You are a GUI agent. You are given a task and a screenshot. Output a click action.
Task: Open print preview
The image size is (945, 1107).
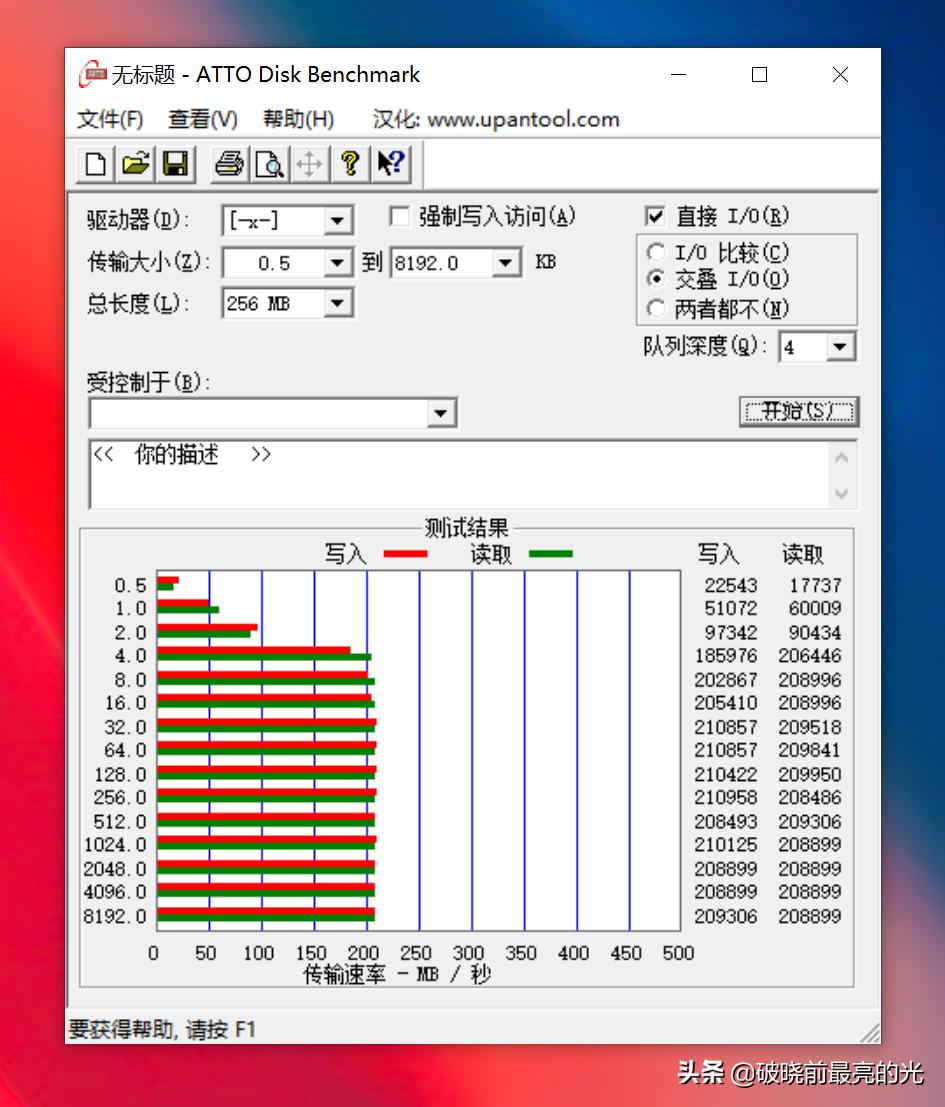pos(269,164)
